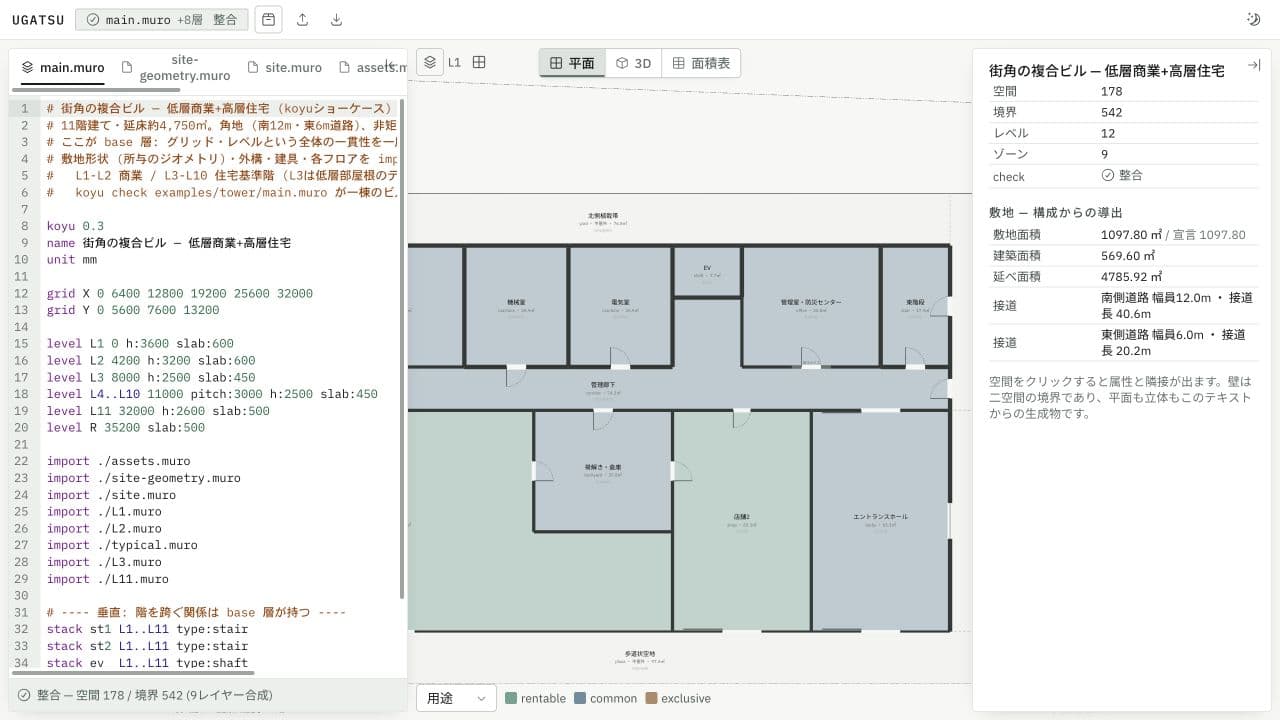Collapse the code editor panel handle
This screenshot has width=1280, height=720.
[392, 67]
